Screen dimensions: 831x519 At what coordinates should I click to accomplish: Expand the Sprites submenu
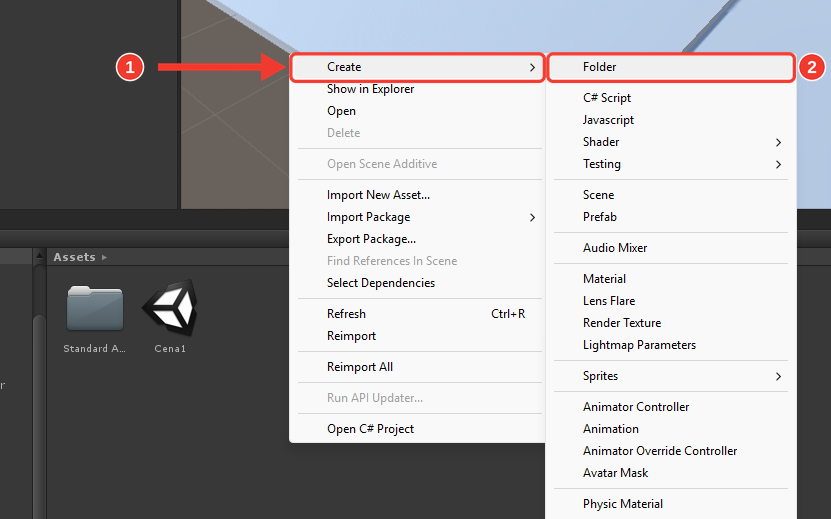pyautogui.click(x=671, y=376)
